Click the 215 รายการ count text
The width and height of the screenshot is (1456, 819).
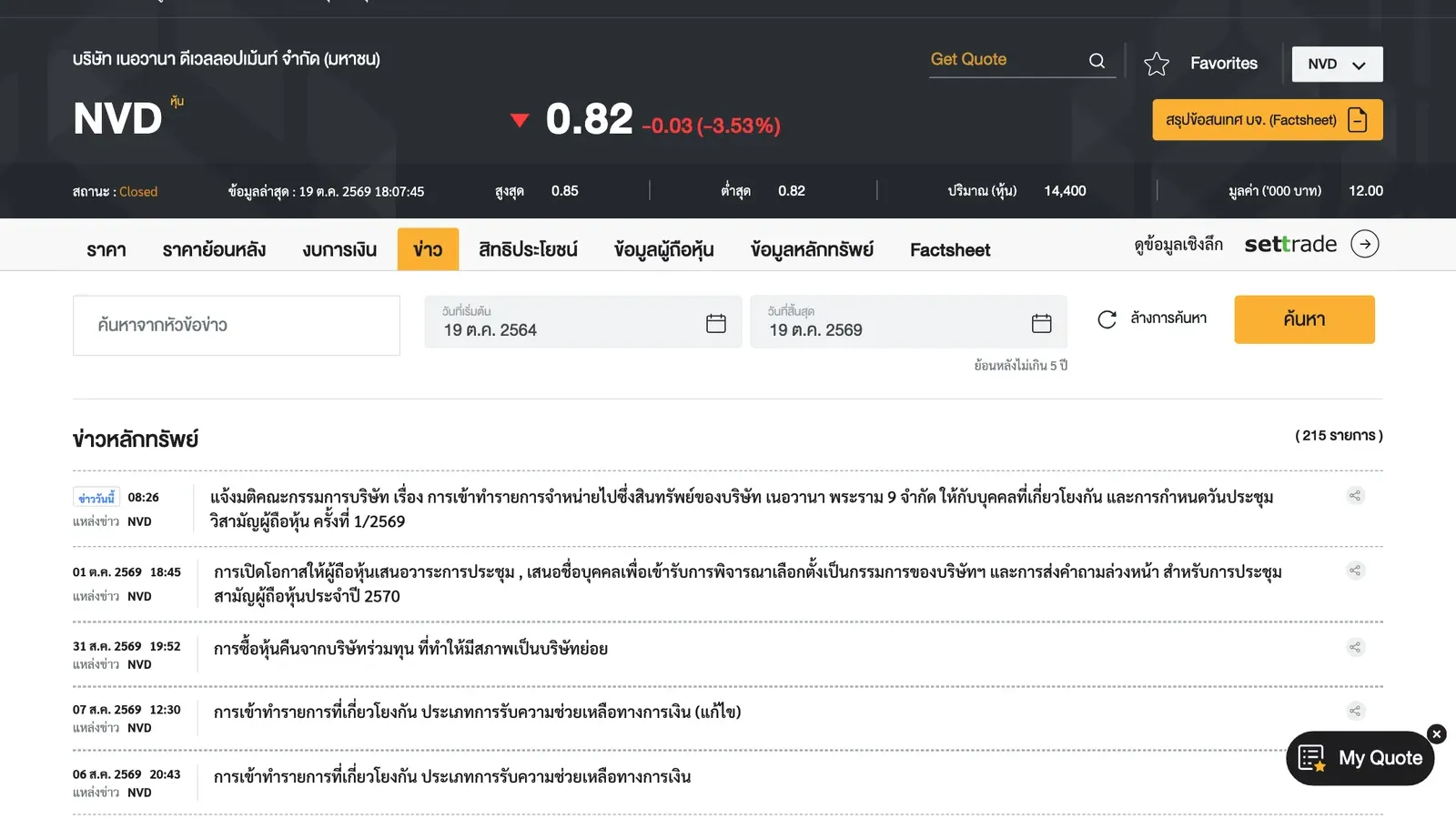[1339, 436]
